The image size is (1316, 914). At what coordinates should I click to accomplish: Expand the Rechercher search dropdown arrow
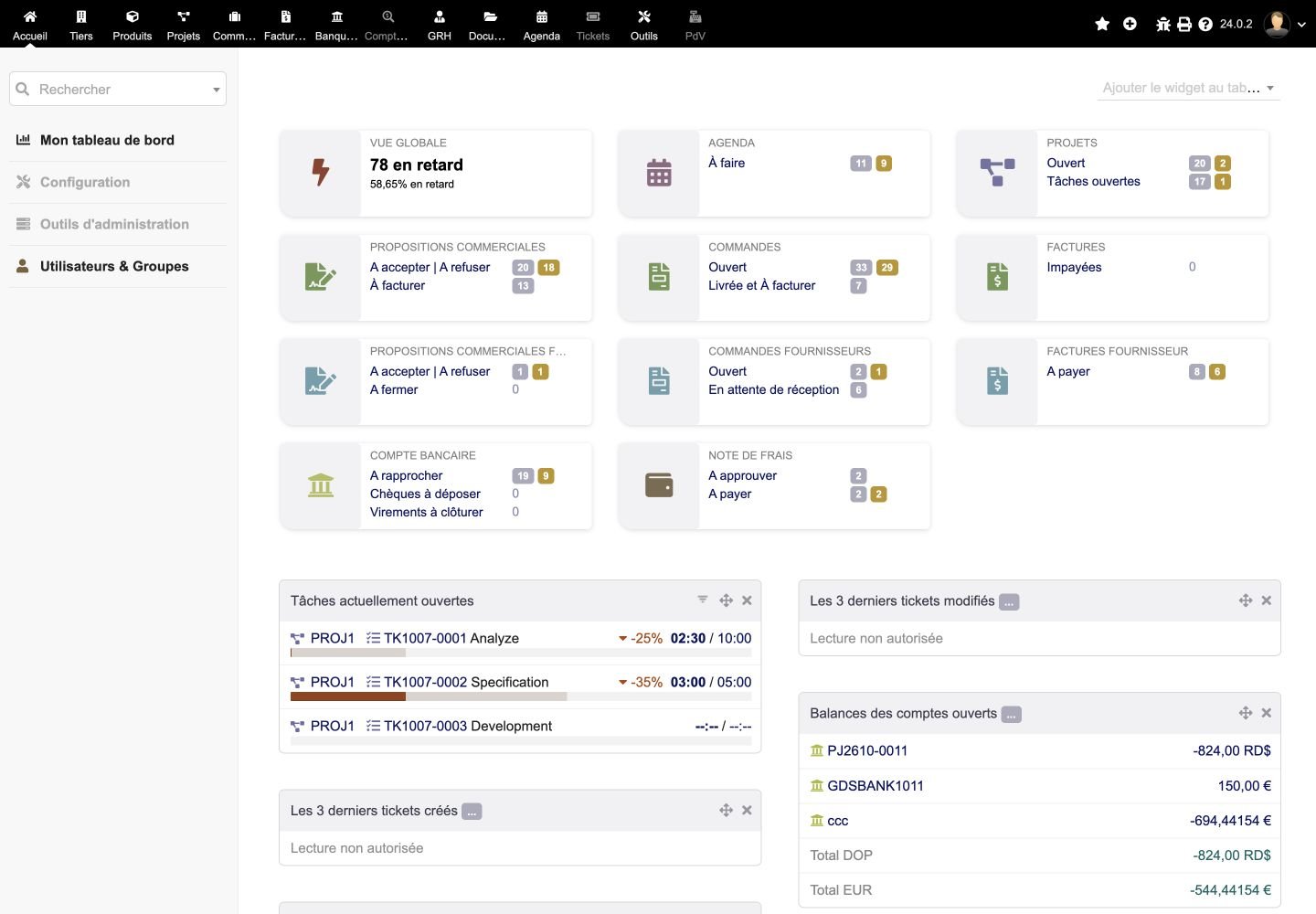[x=217, y=90]
